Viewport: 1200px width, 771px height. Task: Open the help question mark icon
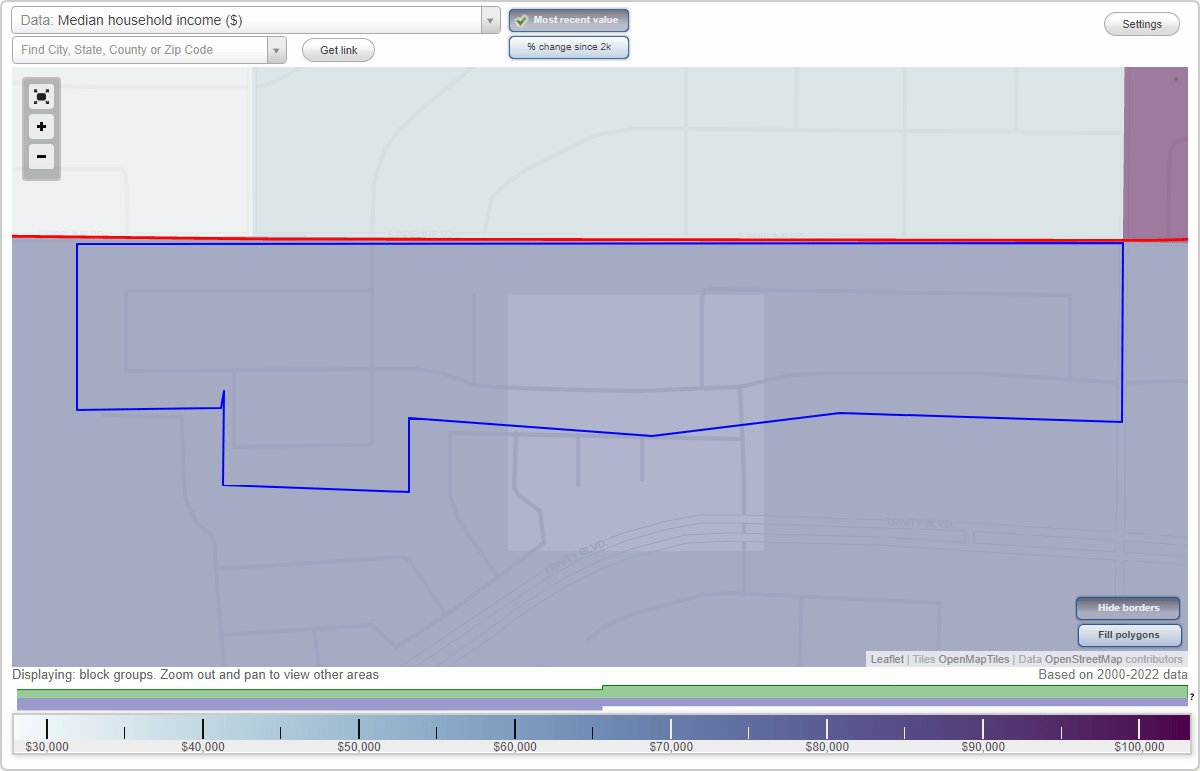(1192, 694)
